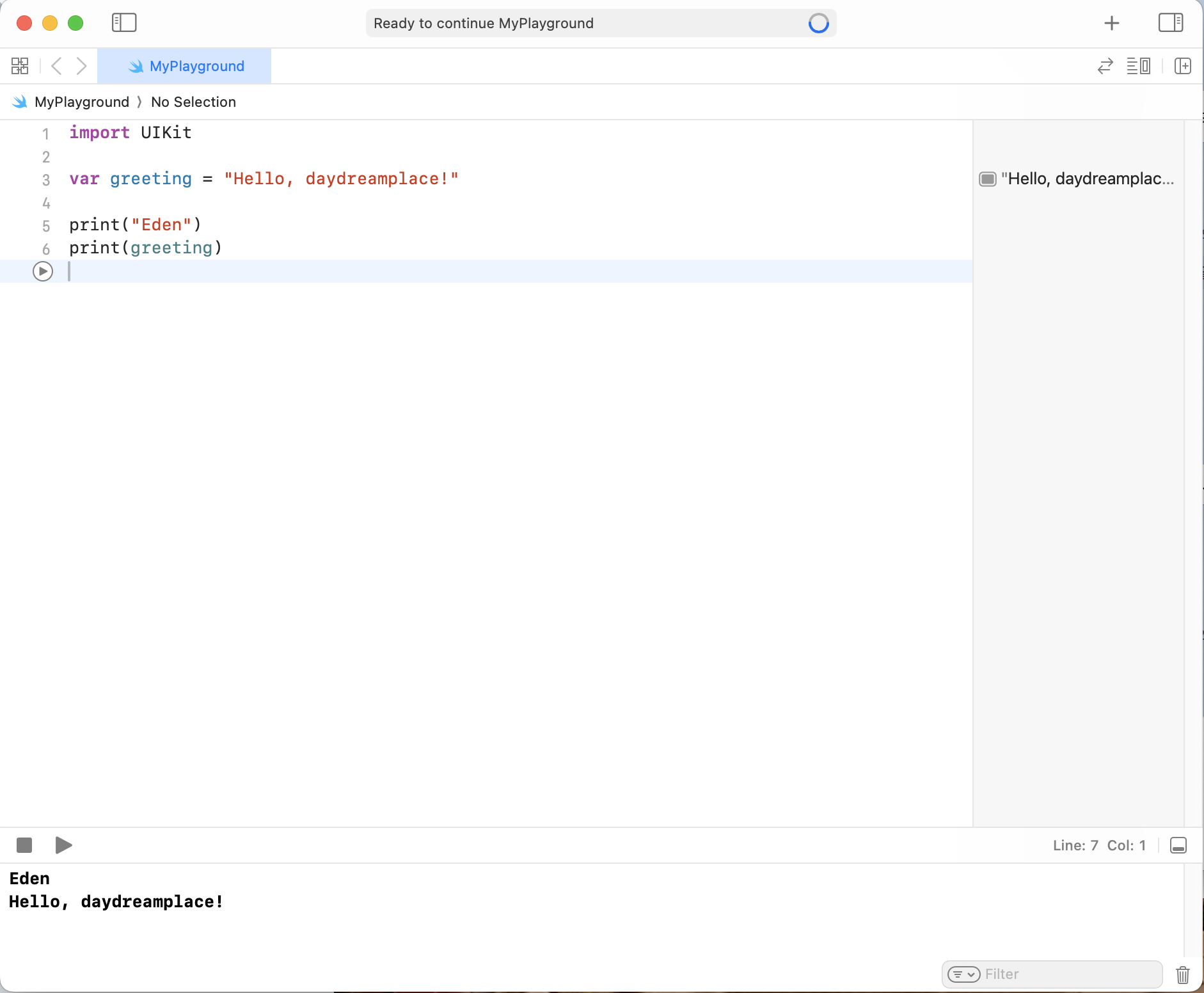This screenshot has height=993, width=1204.
Task: Show the inspectors panel
Action: point(1171,22)
